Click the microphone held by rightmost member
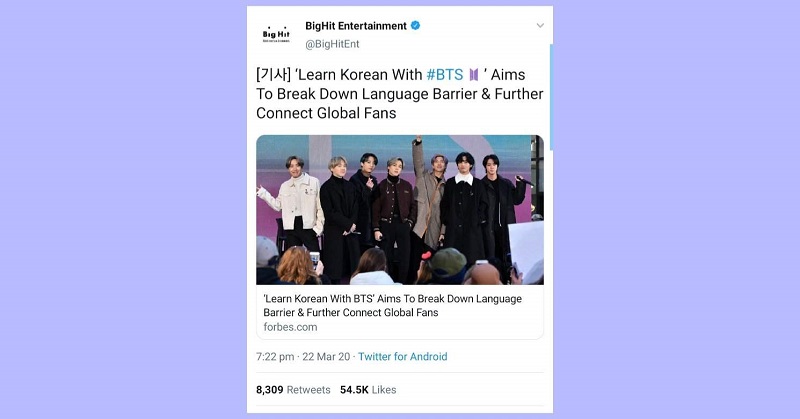The width and height of the screenshot is (800, 419). 526,181
